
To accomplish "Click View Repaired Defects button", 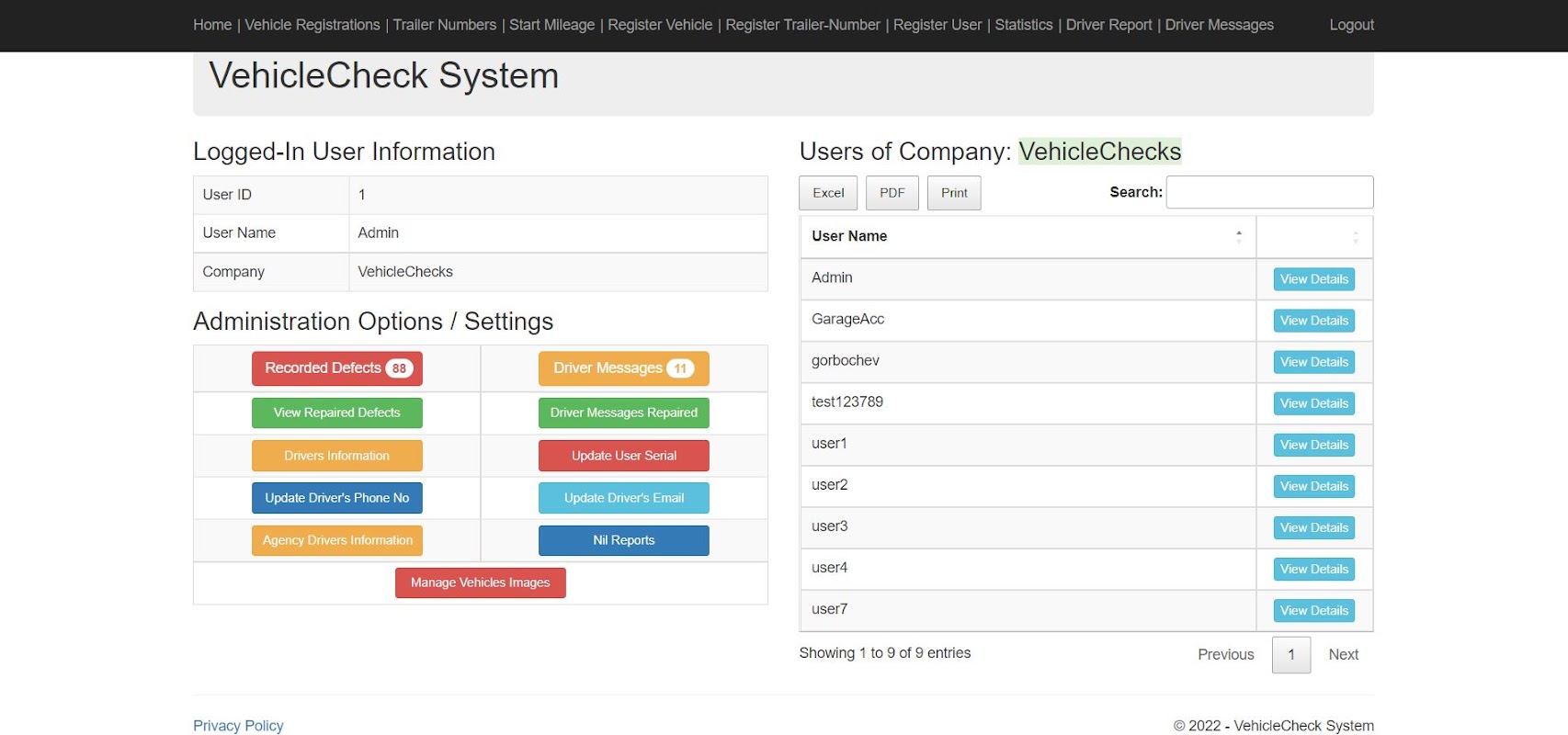I will 337,413.
